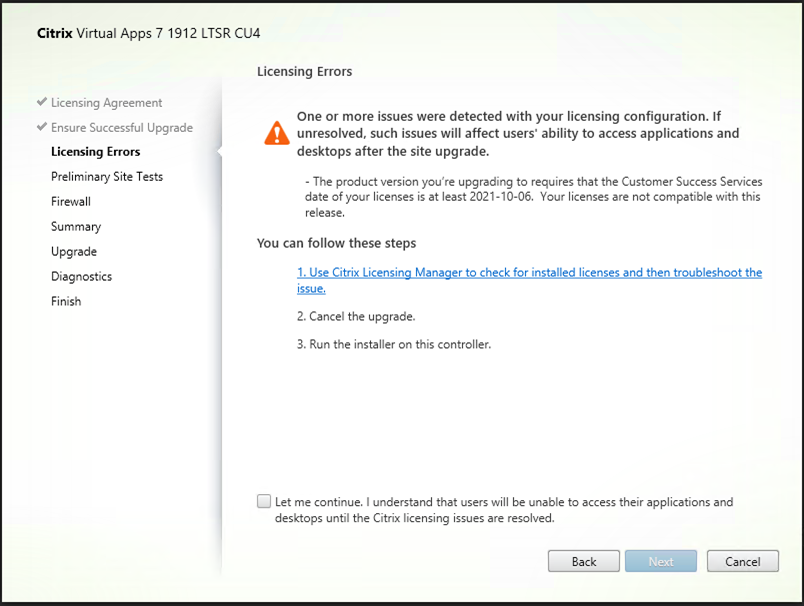Image resolution: width=804 pixels, height=606 pixels.
Task: Click the 'One or more issues were detected' warning
Action: 518,133
